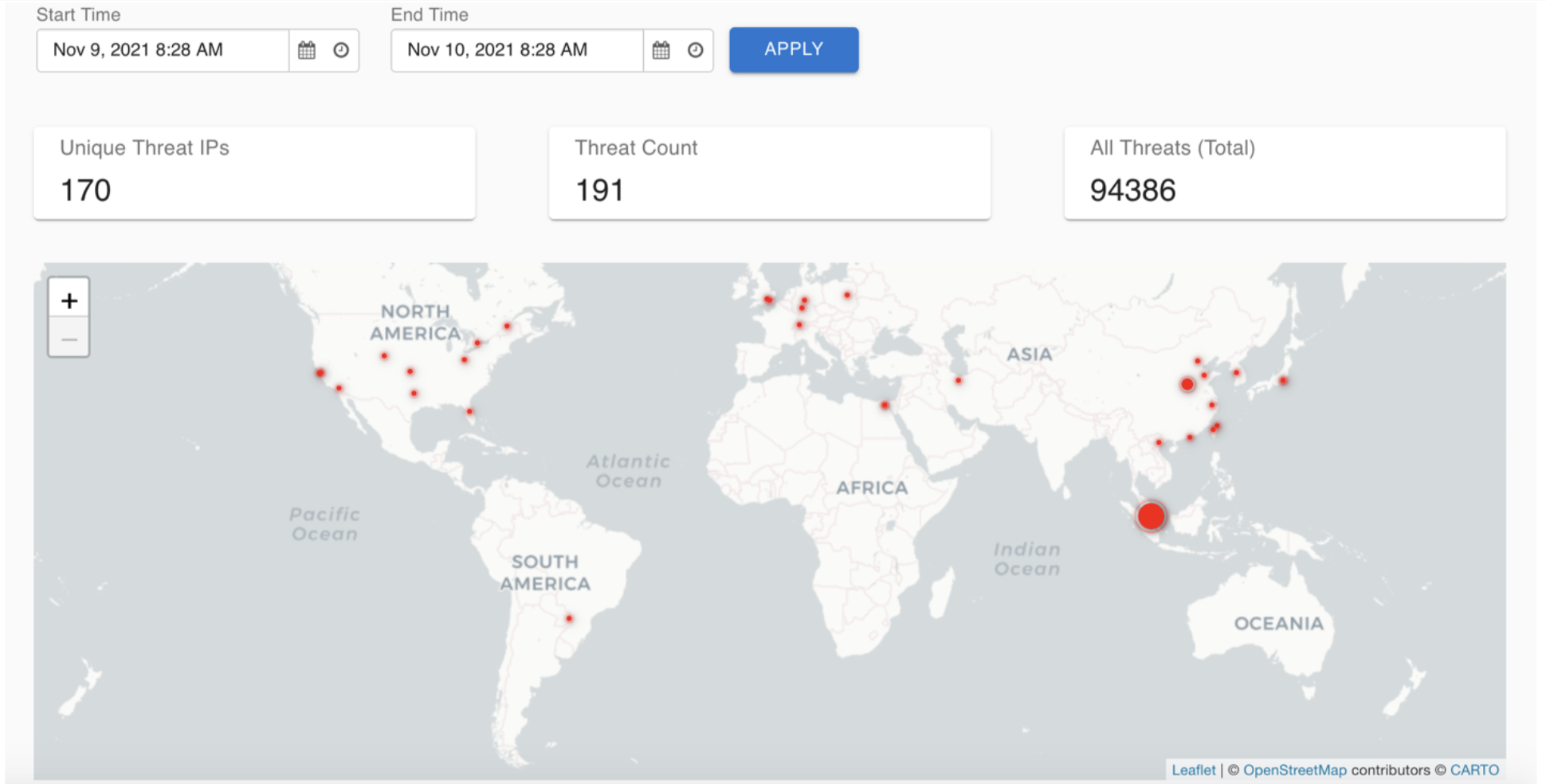The image size is (1546, 784).
Task: Click the APPLY button
Action: pos(794,49)
